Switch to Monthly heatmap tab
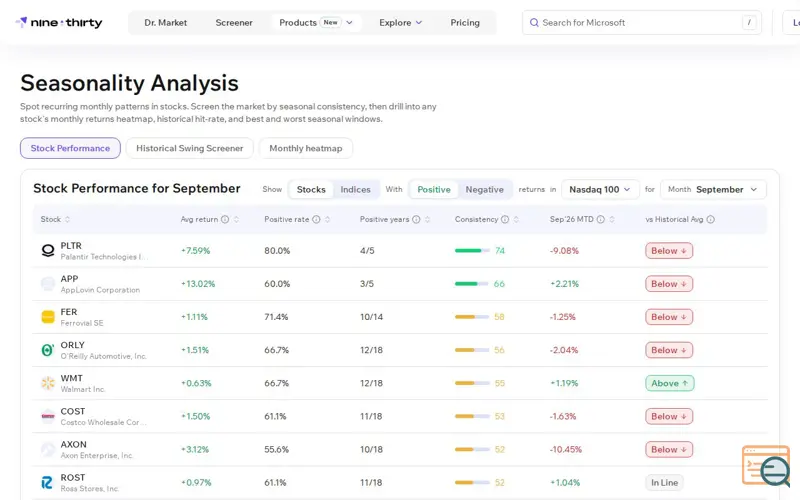This screenshot has height=500, width=800. (x=306, y=148)
